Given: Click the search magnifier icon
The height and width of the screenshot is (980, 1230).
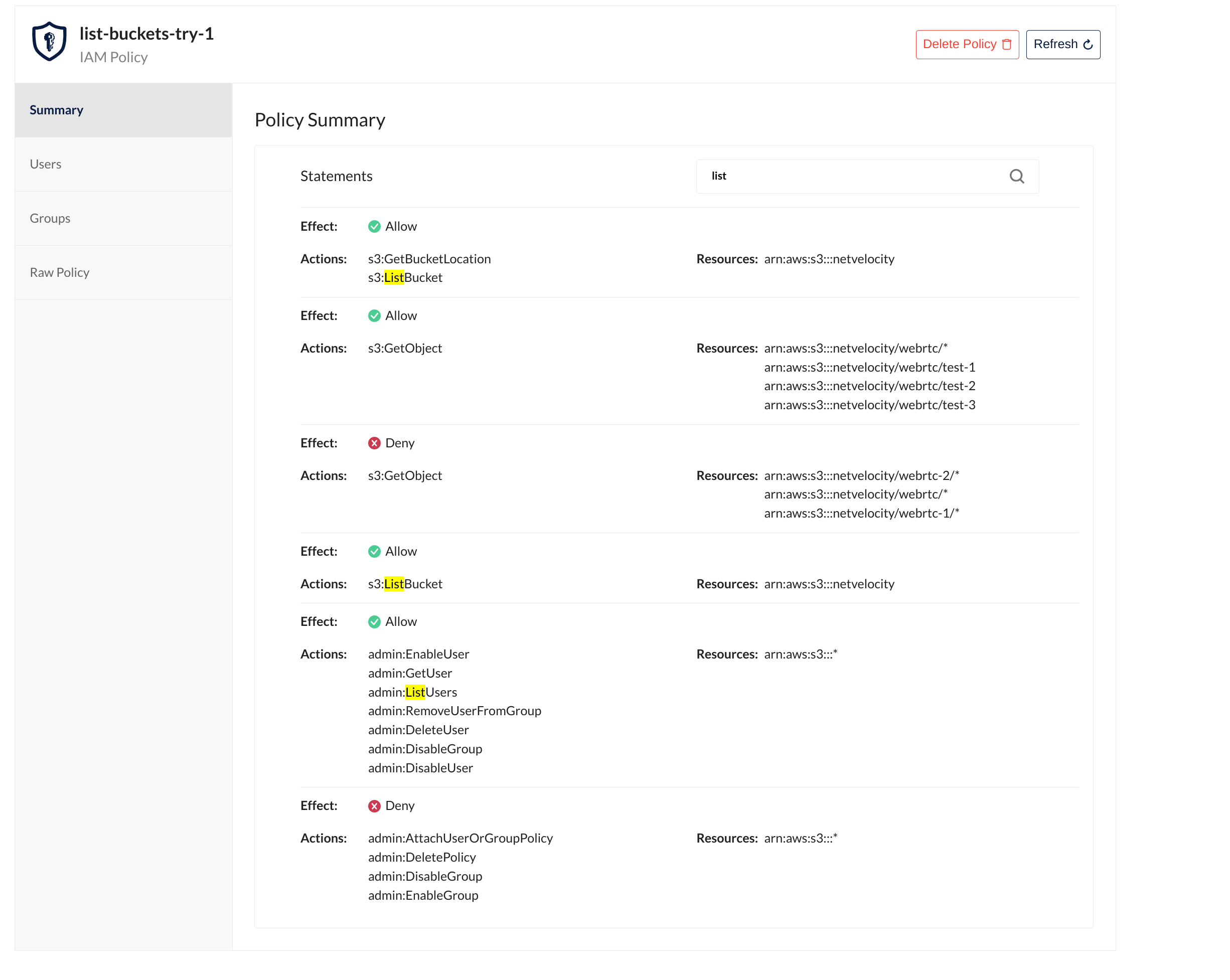Looking at the screenshot, I should [1016, 176].
